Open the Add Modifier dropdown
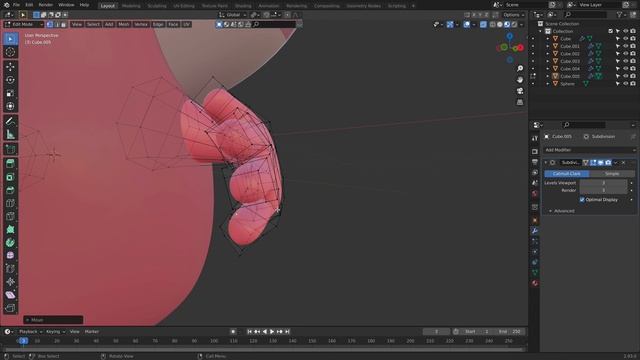 coord(589,150)
